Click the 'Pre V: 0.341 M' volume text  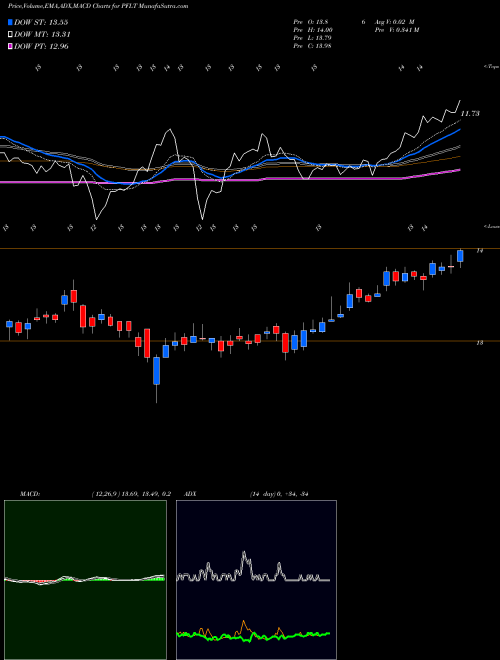[x=396, y=30]
